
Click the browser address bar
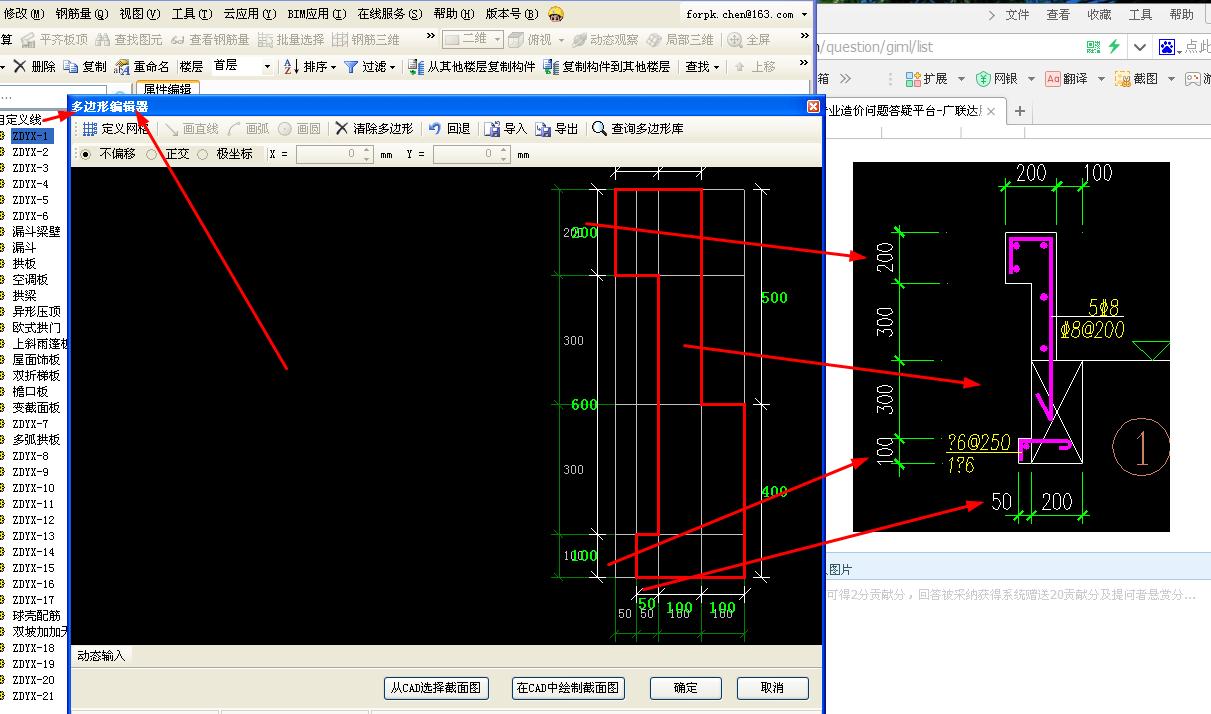click(x=950, y=47)
